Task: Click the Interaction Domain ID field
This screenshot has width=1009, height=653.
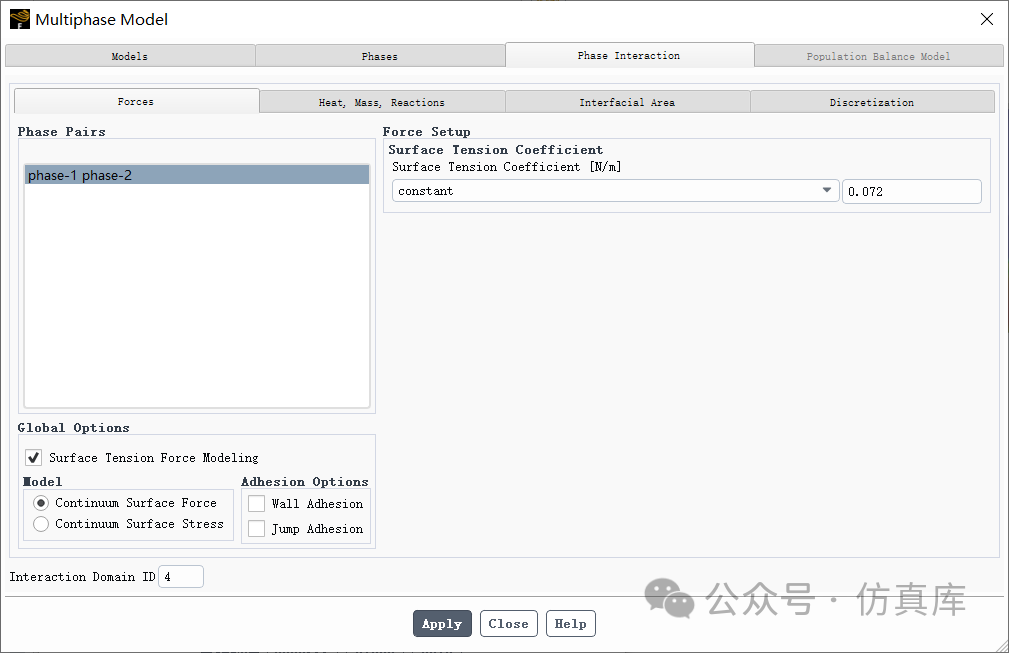Action: click(x=180, y=576)
